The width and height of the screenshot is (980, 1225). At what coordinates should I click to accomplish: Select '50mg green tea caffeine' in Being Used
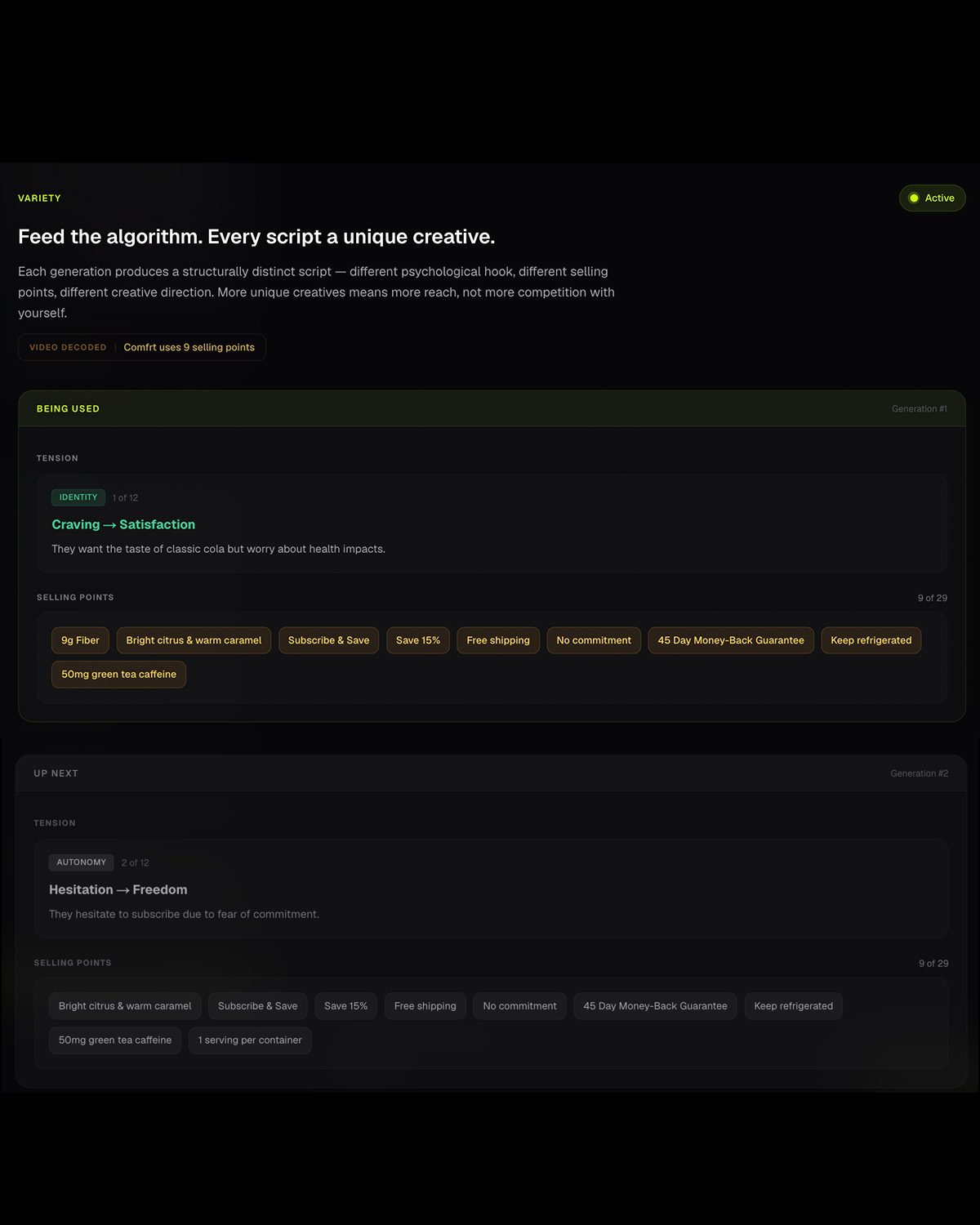[x=118, y=675]
